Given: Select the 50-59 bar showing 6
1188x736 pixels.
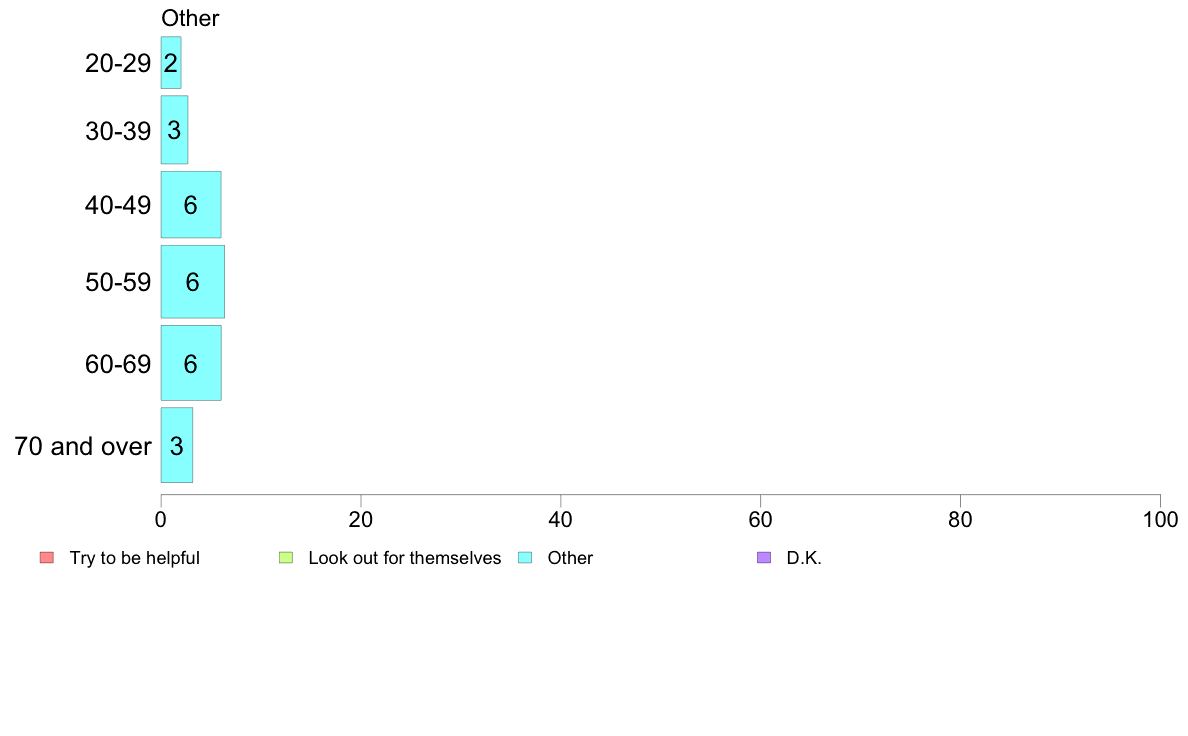Looking at the screenshot, I should pos(192,282).
